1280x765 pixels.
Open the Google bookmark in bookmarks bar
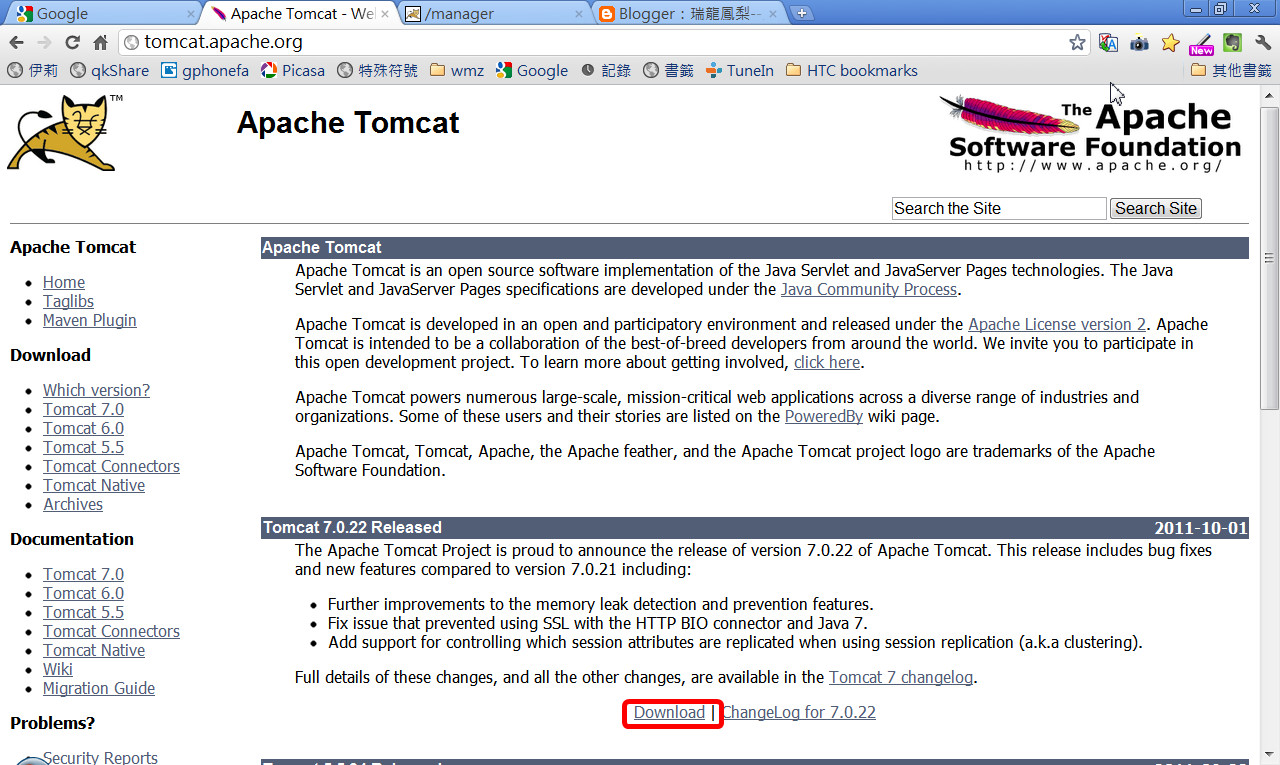[532, 70]
